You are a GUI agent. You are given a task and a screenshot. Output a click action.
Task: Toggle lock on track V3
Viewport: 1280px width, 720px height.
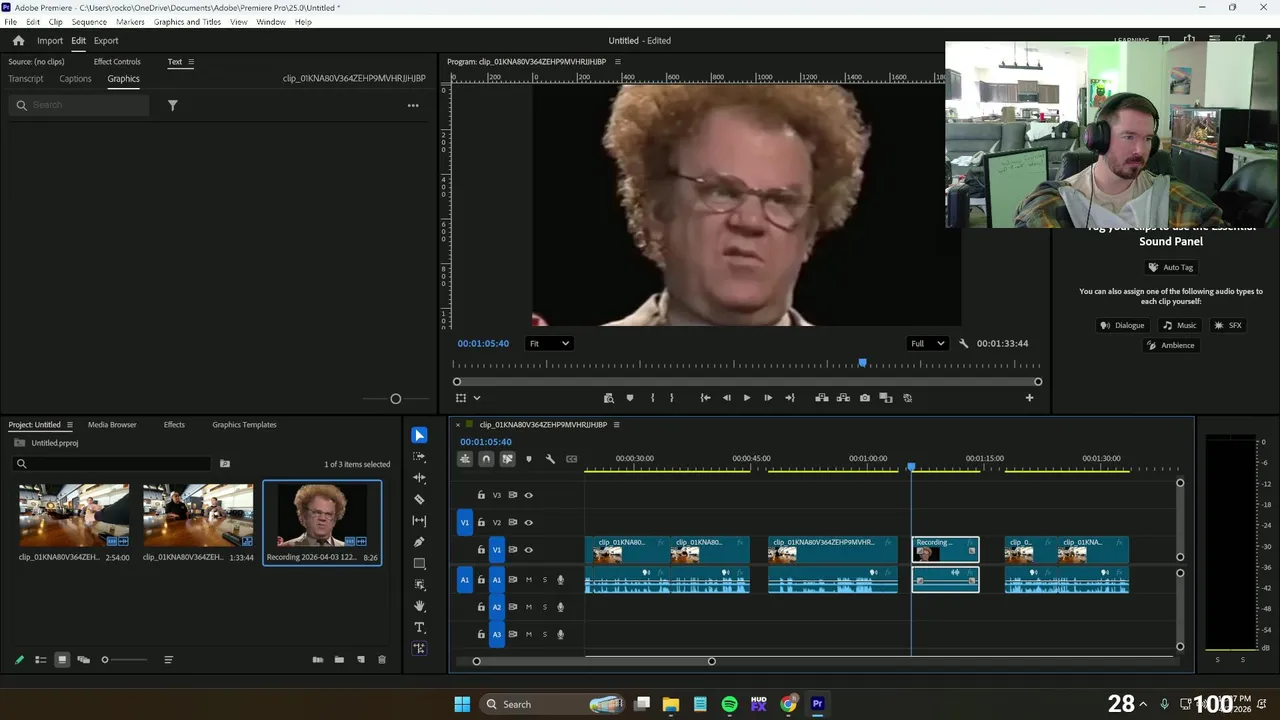(x=481, y=495)
